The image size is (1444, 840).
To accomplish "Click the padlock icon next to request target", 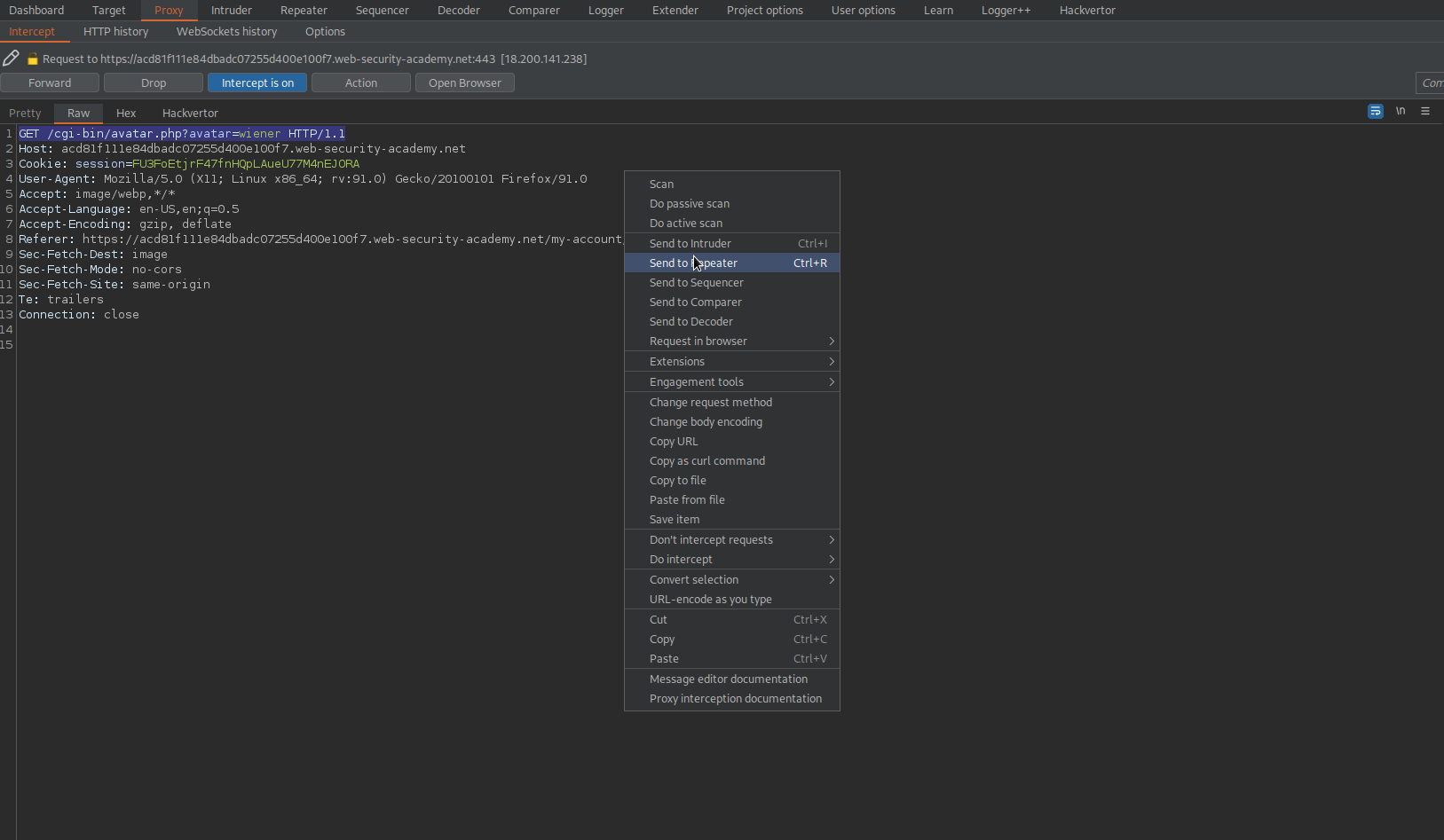I will coord(33,59).
